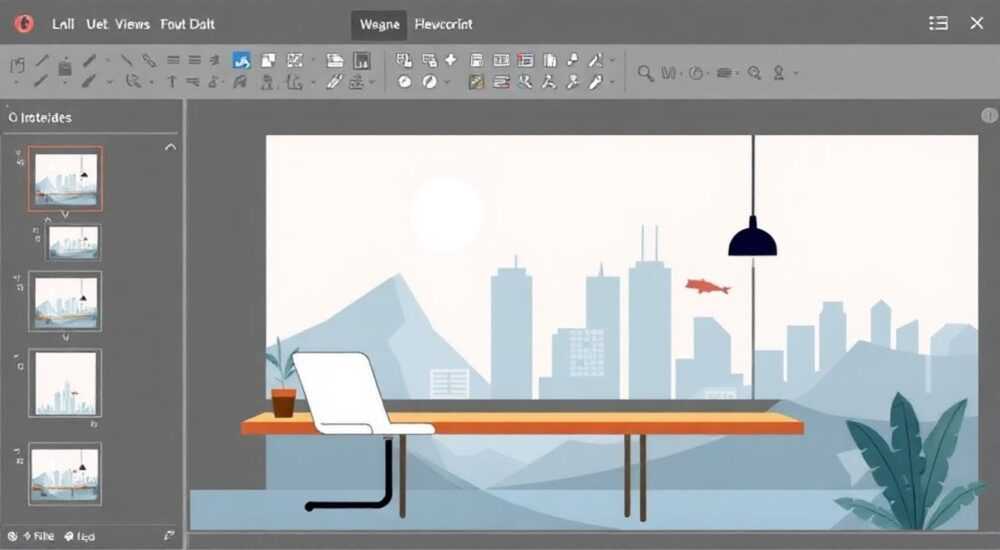
Task: Toggle the blue highlighted toolbar icon
Action: 241,61
